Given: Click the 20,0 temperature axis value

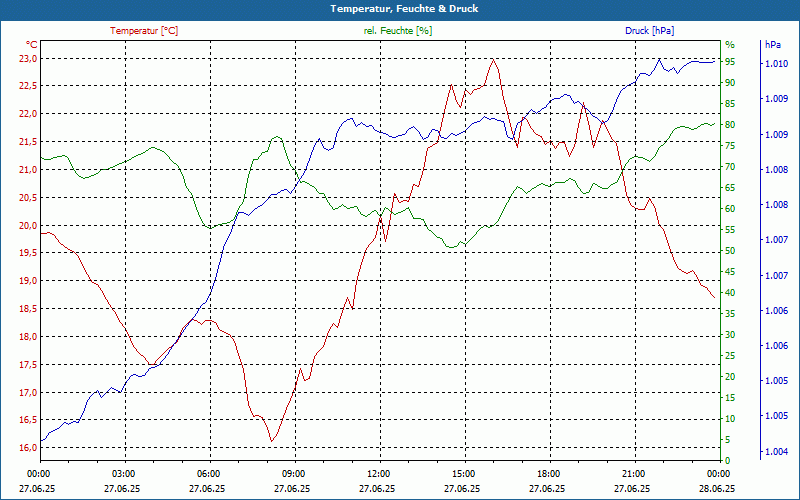Looking at the screenshot, I should click(x=28, y=226).
